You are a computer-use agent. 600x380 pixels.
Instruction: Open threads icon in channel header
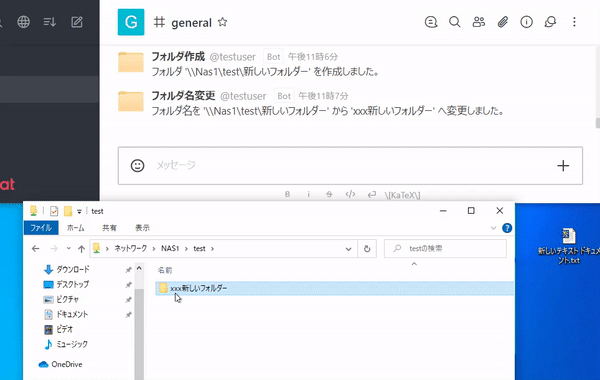pos(431,22)
